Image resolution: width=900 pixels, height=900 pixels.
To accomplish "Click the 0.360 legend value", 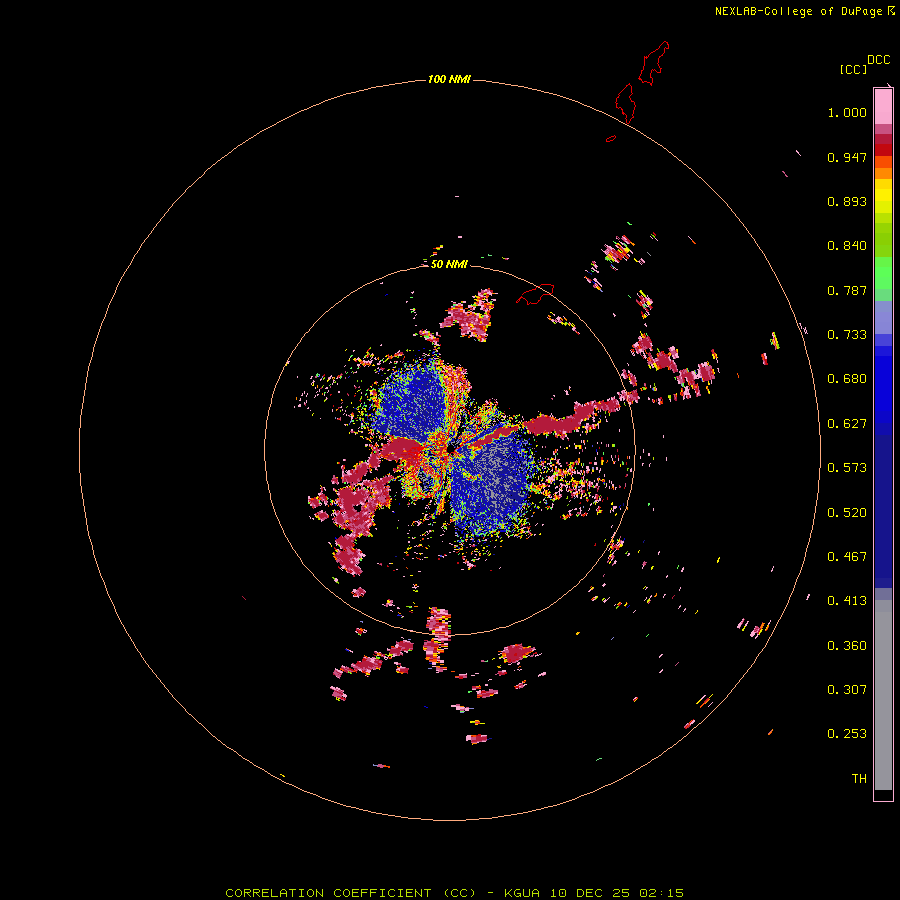I will tap(847, 646).
